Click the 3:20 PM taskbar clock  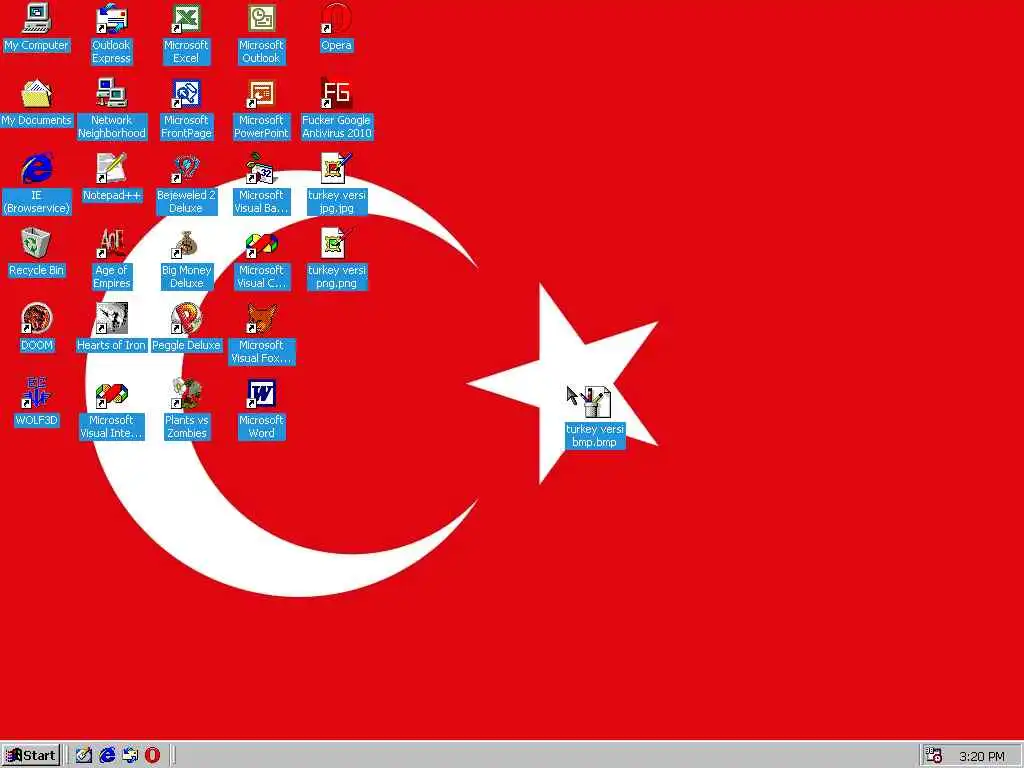982,757
